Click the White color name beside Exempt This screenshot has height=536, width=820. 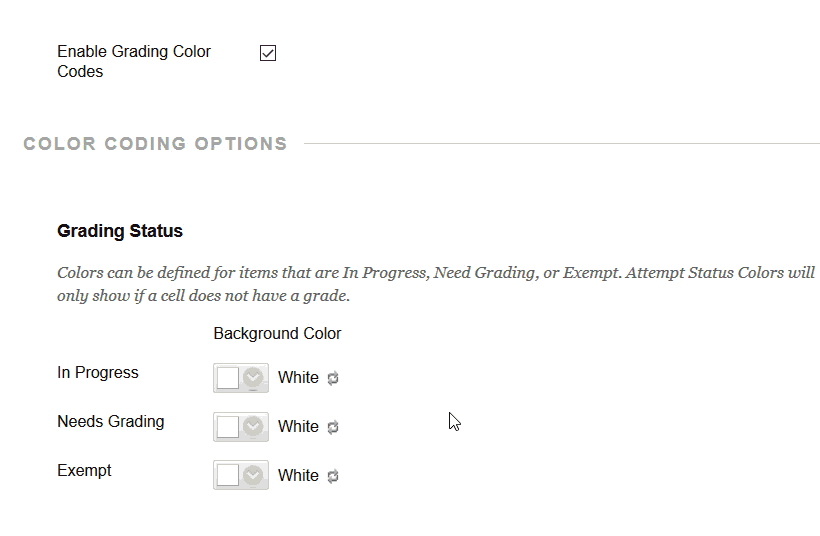[x=298, y=475]
